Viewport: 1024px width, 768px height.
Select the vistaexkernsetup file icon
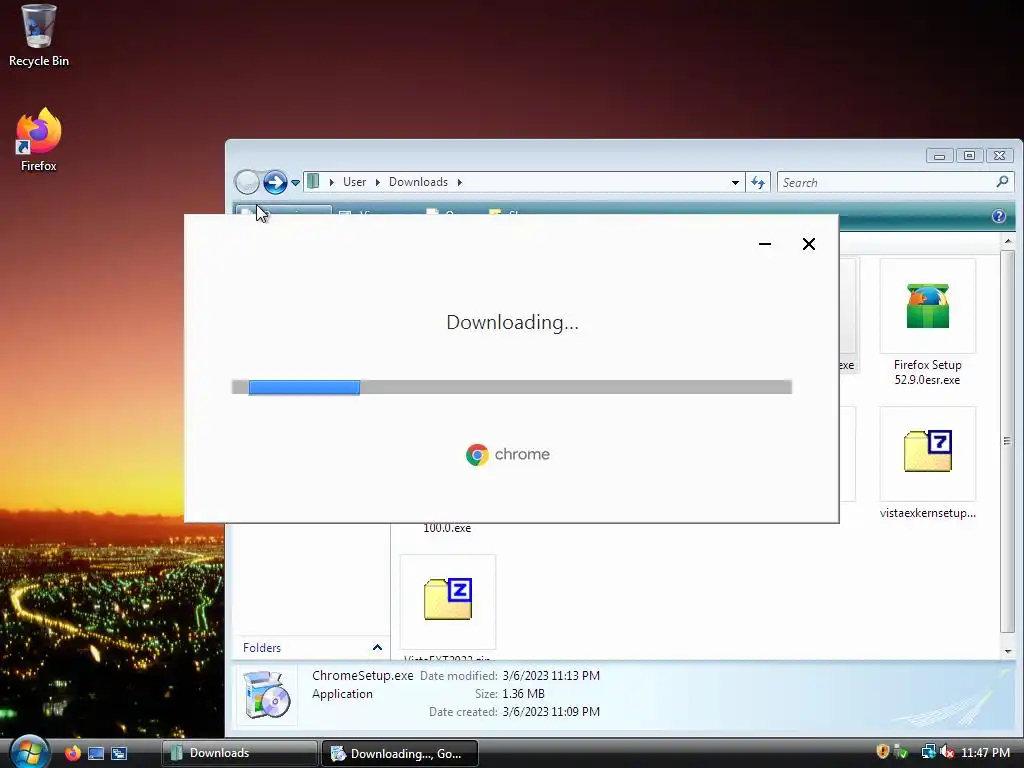[x=927, y=464]
